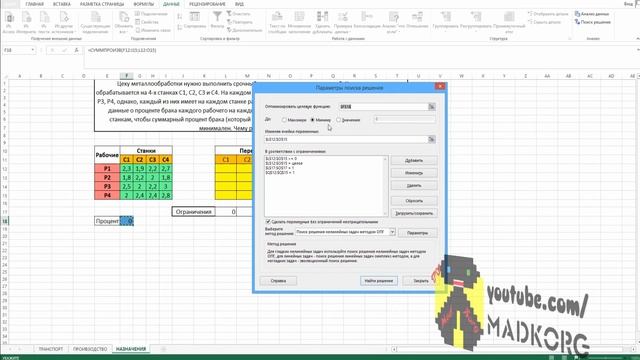Click the connection Properties ribbon item

coord(147,22)
